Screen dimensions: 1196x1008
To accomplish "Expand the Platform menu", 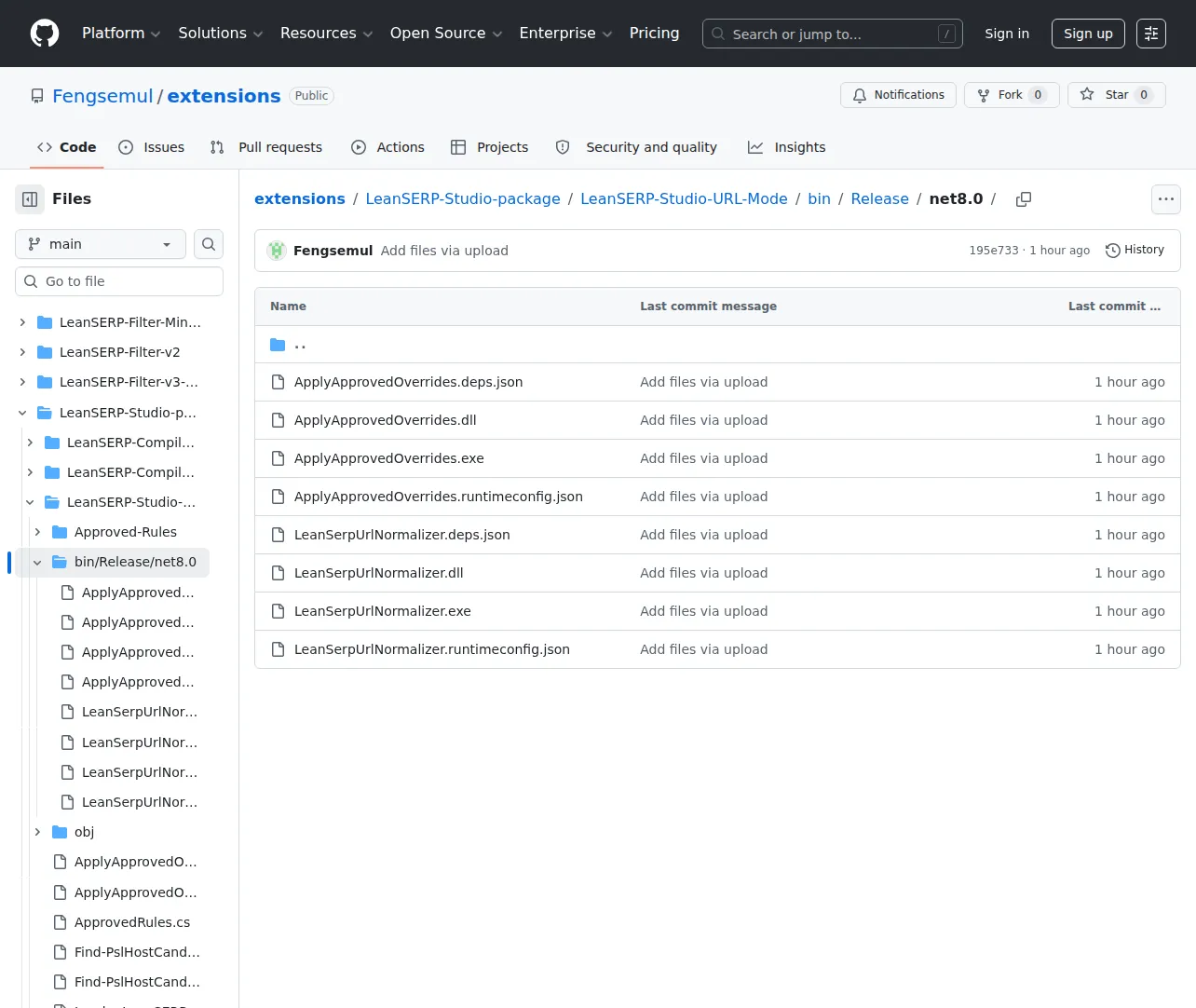I will pyautogui.click(x=121, y=34).
